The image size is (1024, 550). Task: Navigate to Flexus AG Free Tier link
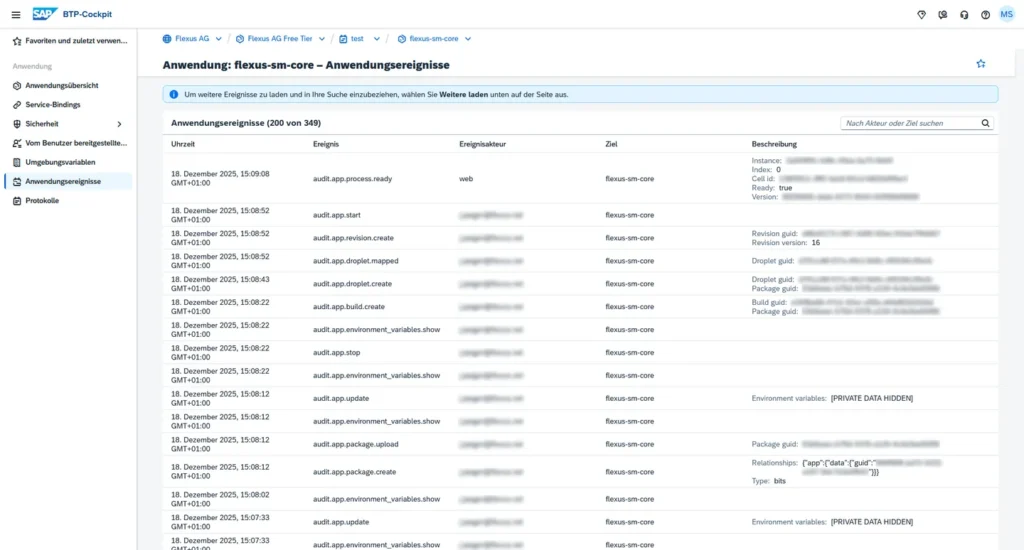pos(280,39)
